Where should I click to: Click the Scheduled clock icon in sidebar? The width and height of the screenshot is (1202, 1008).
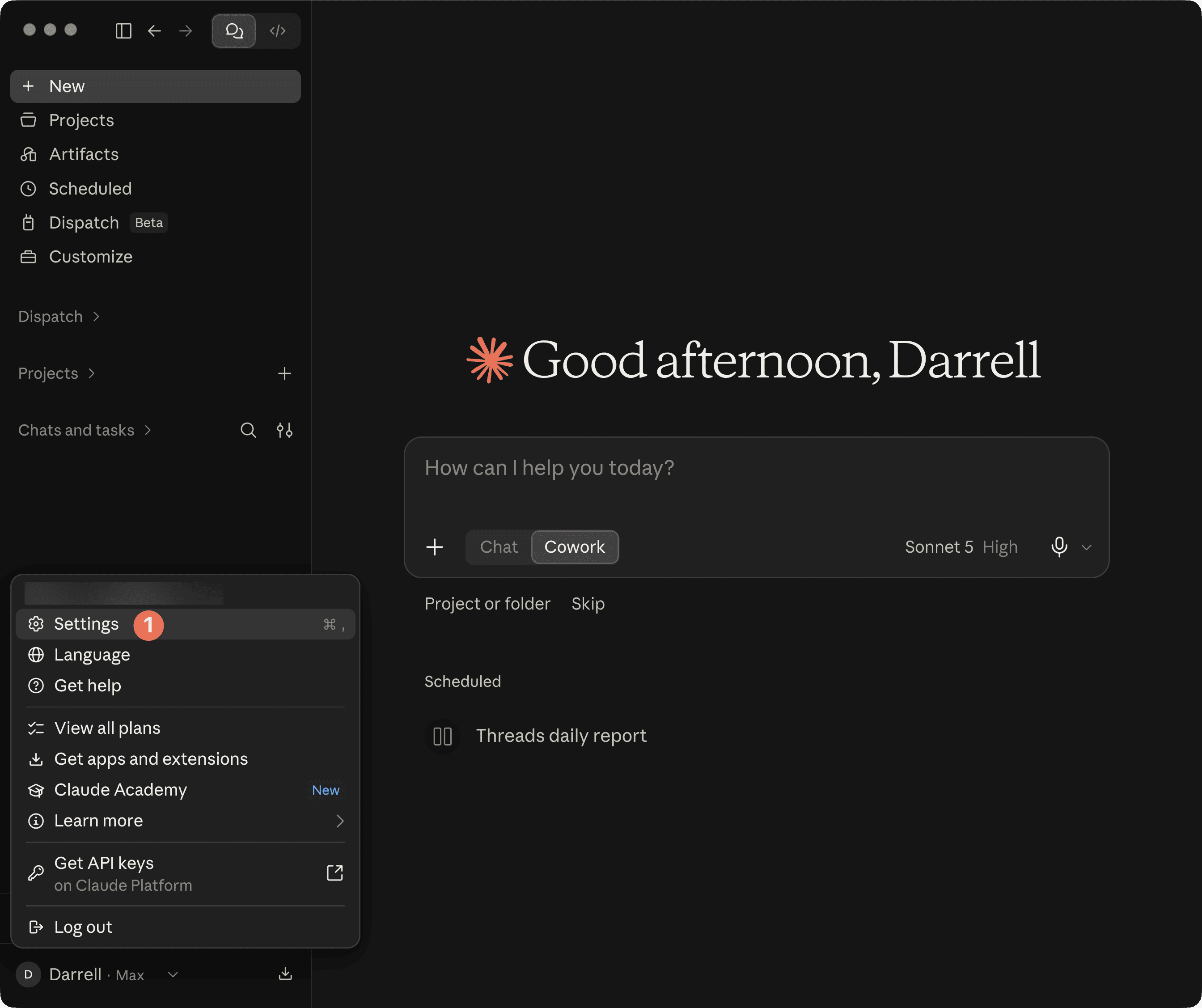(28, 189)
